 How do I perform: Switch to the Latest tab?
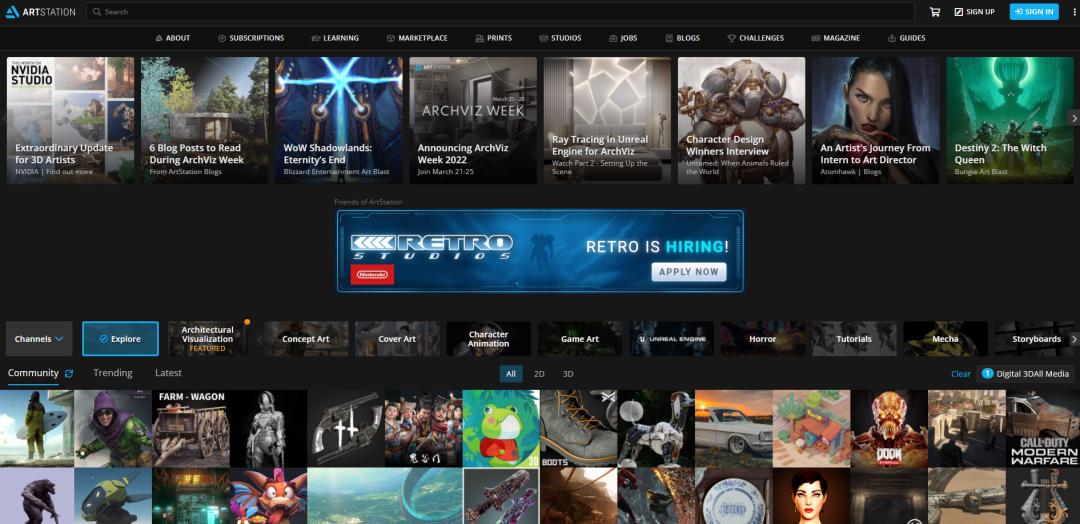pos(168,373)
